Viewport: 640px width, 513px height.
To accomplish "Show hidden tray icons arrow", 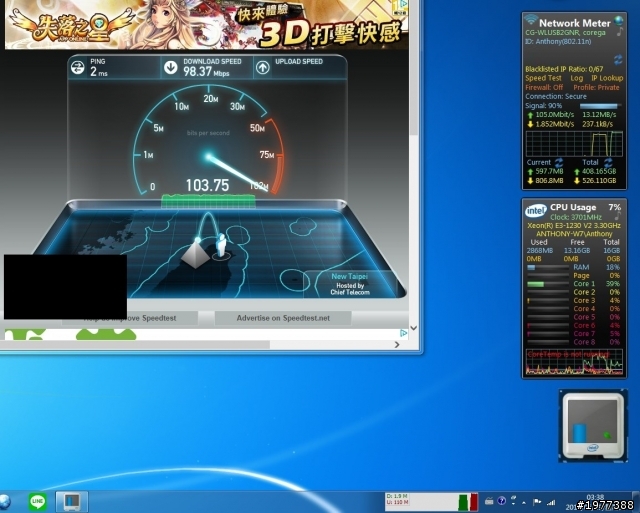I will pyautogui.click(x=524, y=502).
